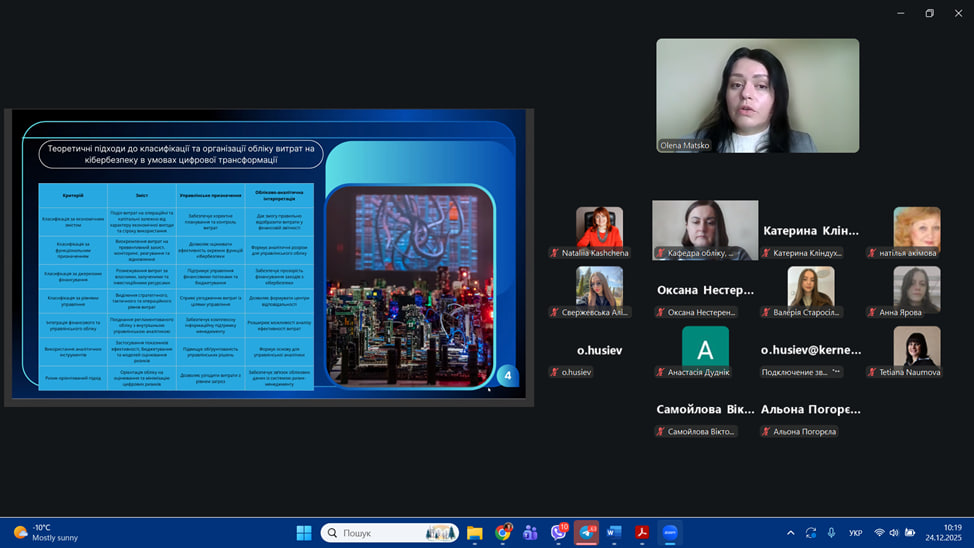Open the clock and date flyout

click(951, 533)
